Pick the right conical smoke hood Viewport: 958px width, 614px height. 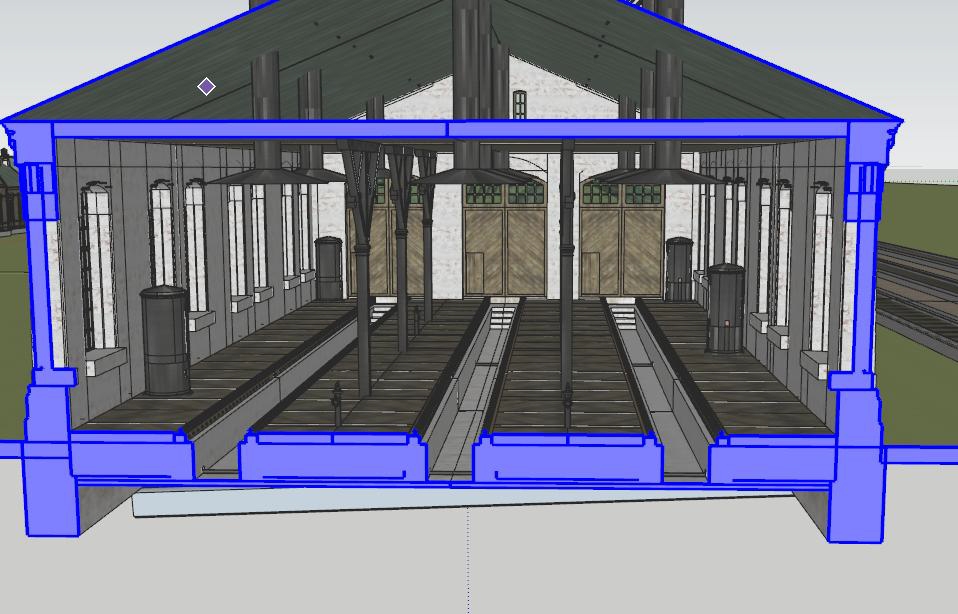[657, 176]
